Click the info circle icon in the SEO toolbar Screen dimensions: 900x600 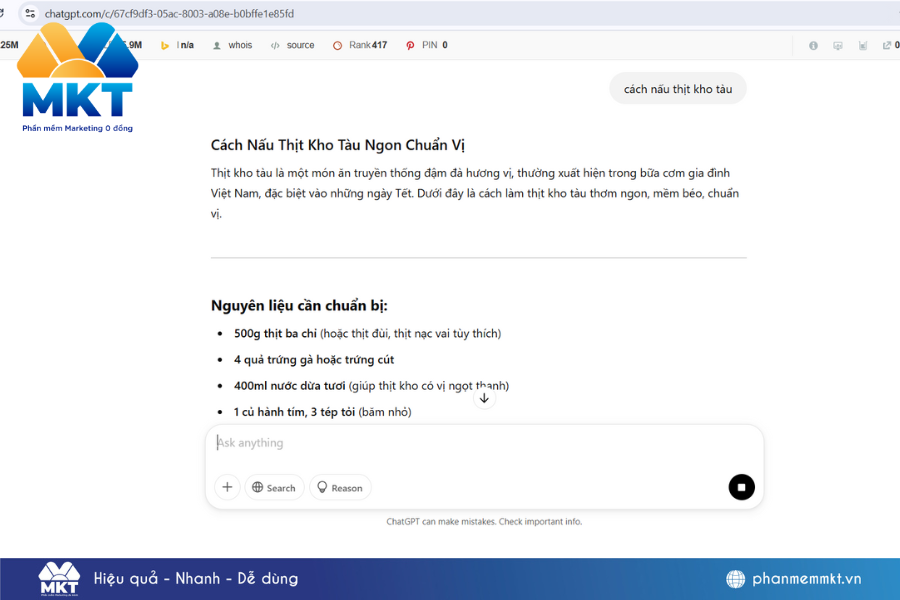(x=813, y=45)
